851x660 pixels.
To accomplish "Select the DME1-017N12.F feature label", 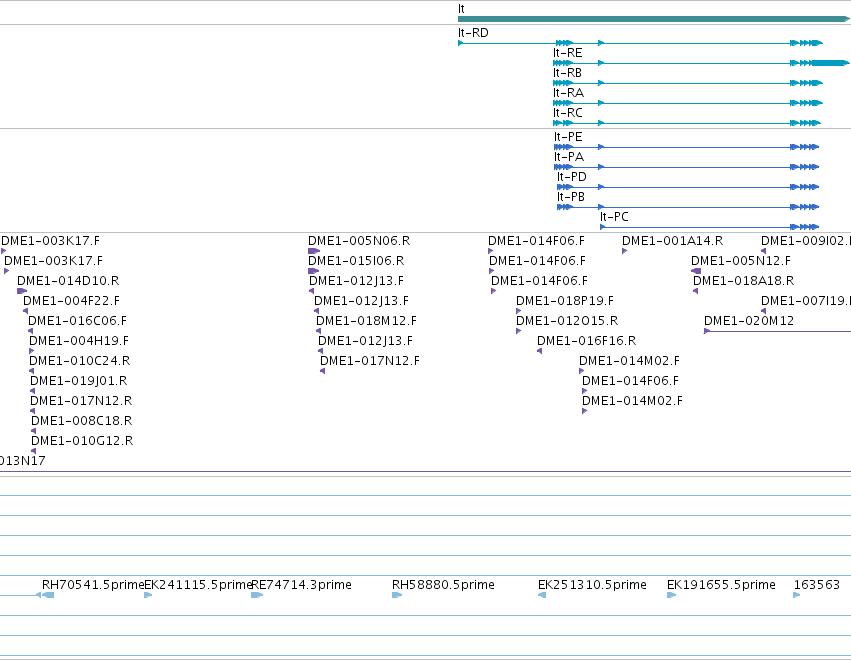I will [370, 361].
